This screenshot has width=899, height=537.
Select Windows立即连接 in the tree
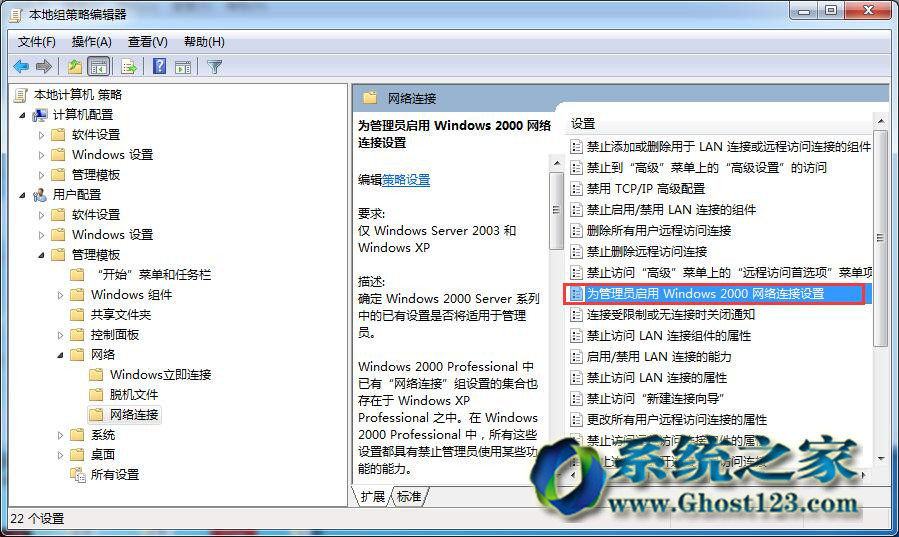161,375
